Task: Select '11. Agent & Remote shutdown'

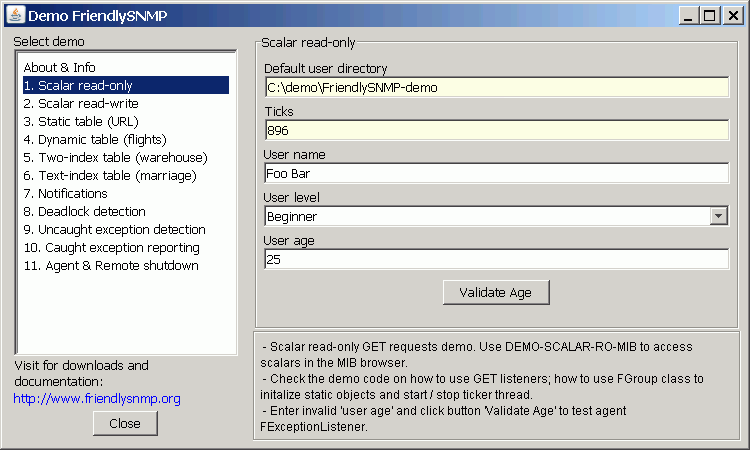Action: pos(126,265)
